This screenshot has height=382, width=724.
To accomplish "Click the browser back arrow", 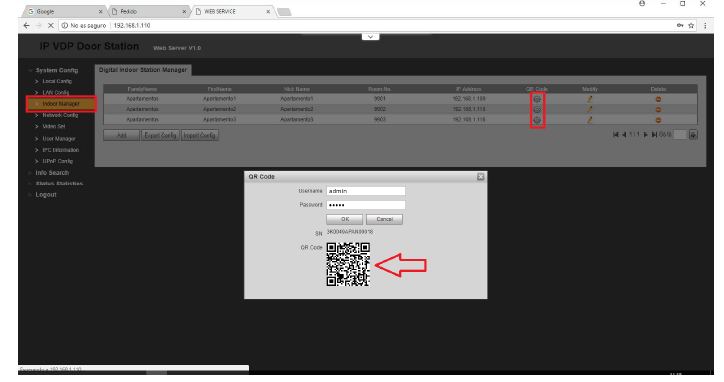I will click(26, 26).
